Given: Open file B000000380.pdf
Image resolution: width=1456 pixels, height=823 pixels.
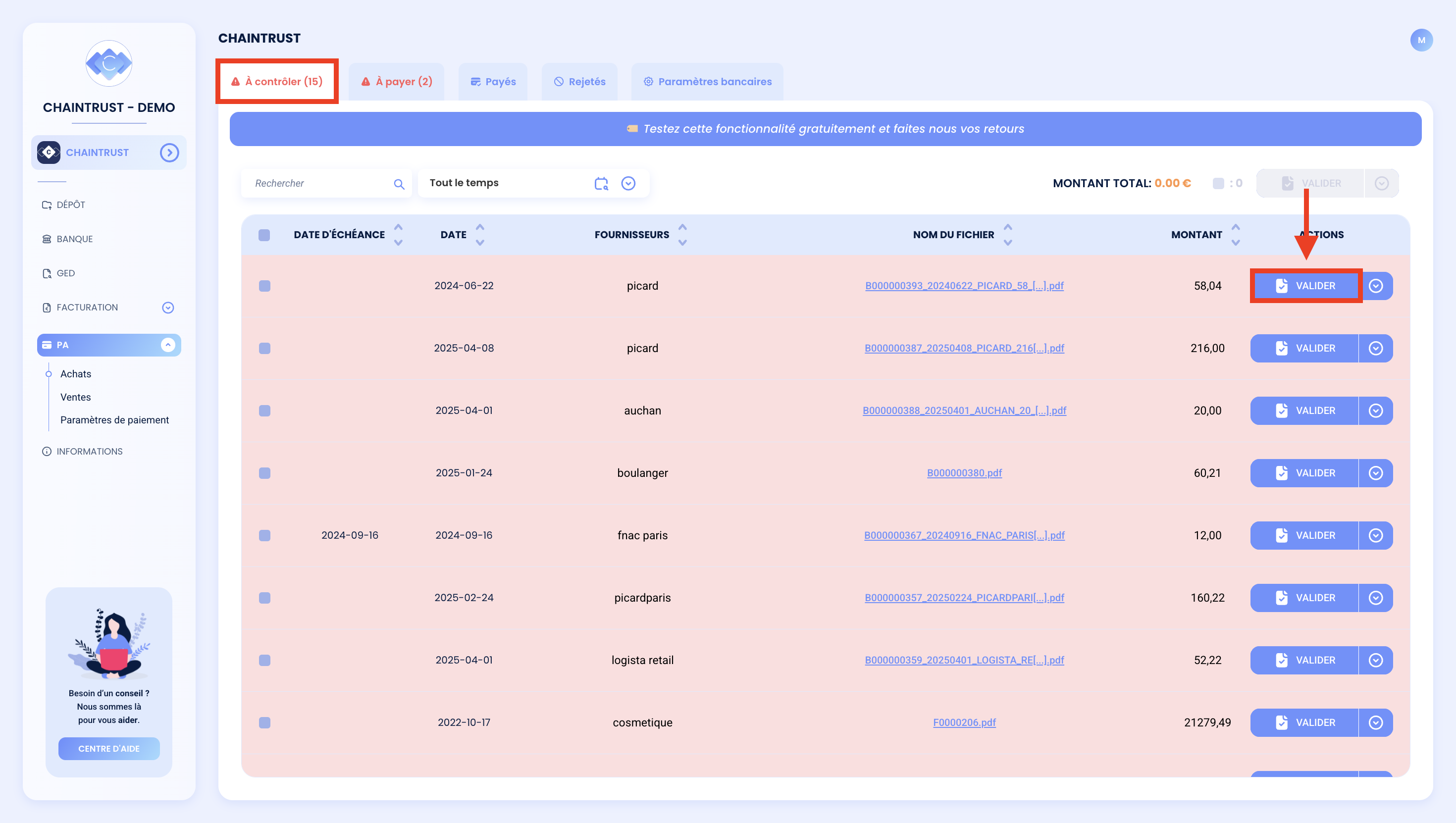Looking at the screenshot, I should click(964, 473).
